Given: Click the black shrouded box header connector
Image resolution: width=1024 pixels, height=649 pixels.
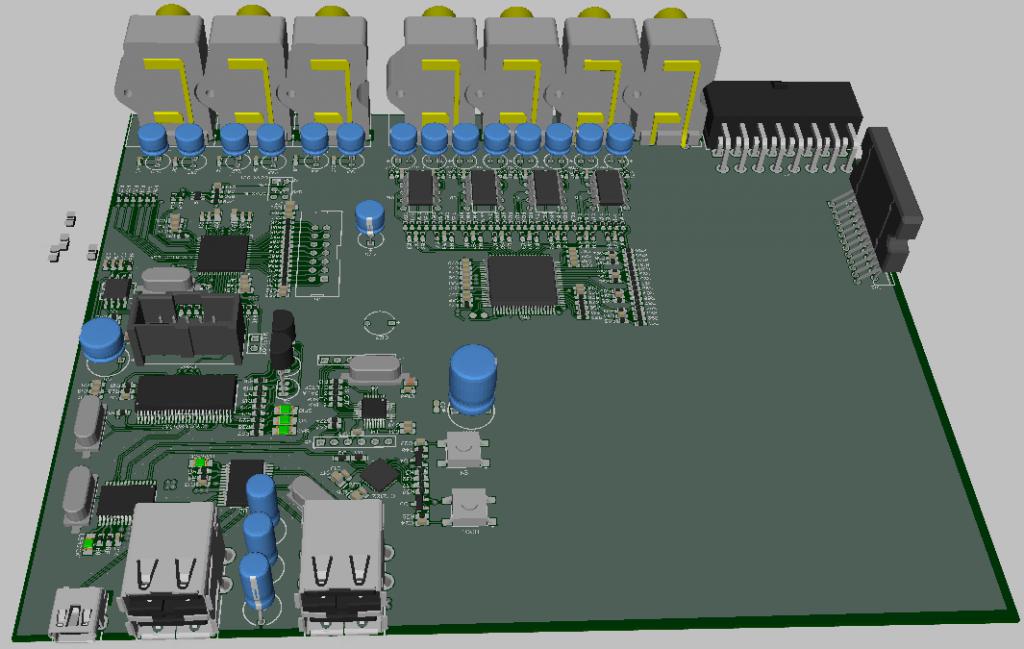Looking at the screenshot, I should tap(186, 327).
